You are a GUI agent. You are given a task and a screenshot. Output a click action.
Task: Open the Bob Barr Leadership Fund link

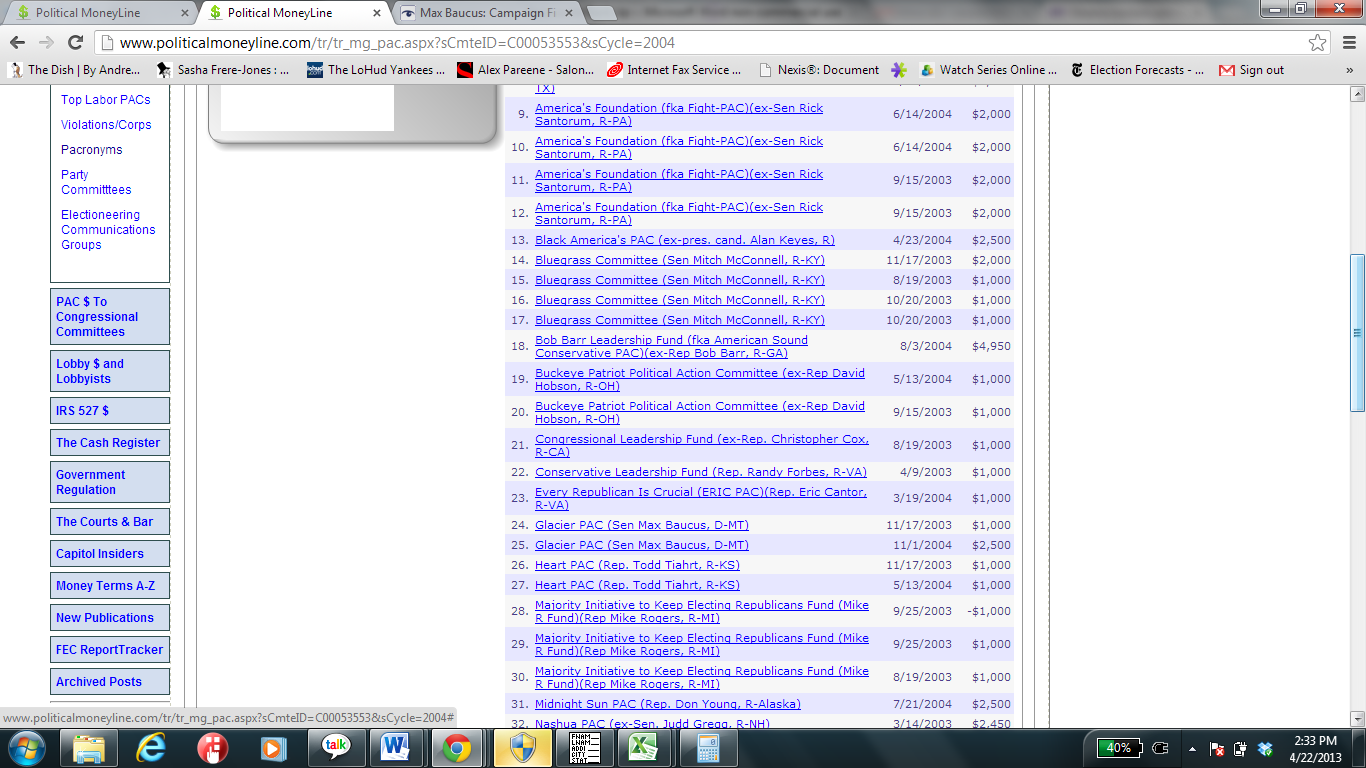pos(671,346)
